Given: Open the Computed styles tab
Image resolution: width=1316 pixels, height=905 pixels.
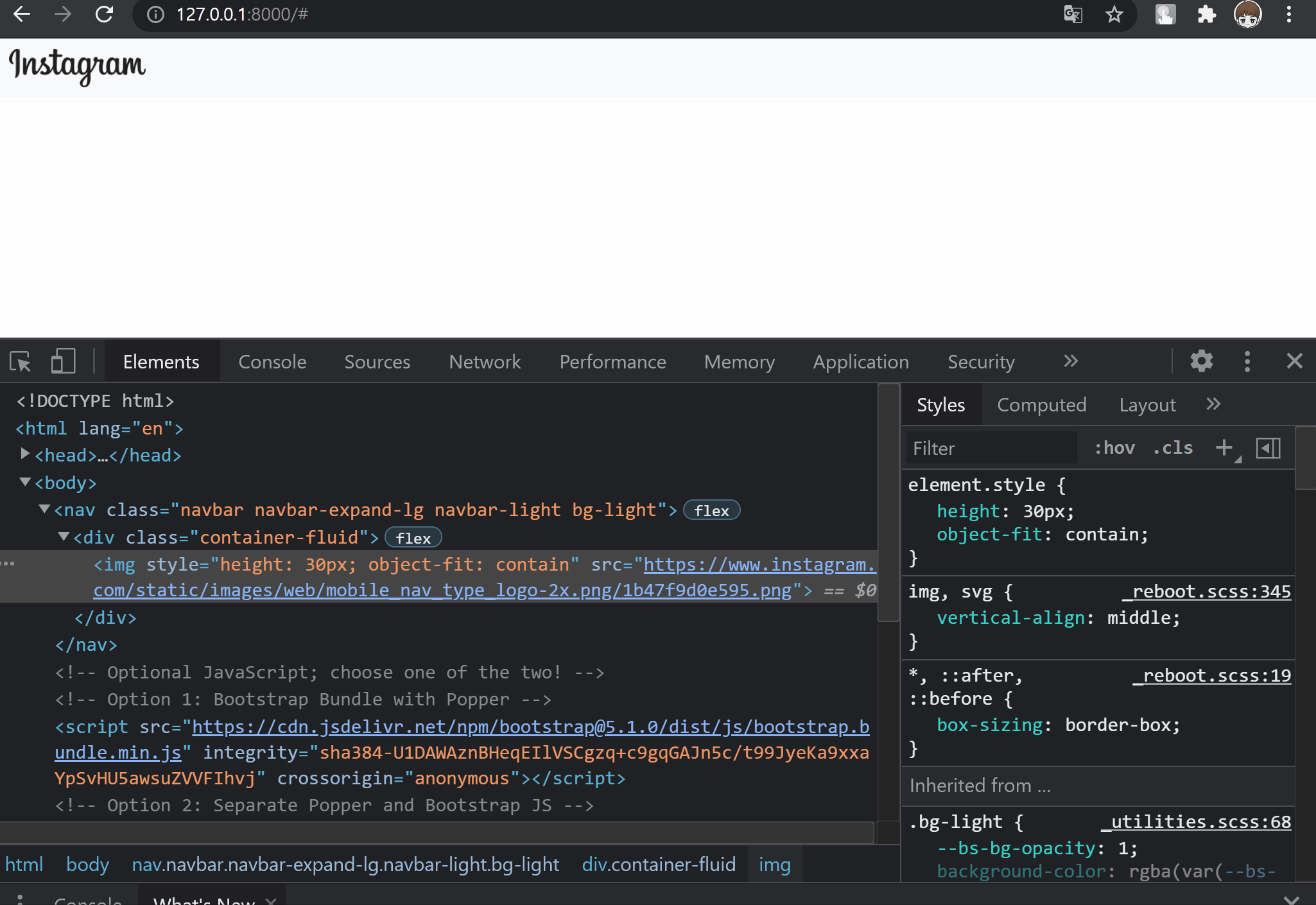Looking at the screenshot, I should coord(1041,405).
